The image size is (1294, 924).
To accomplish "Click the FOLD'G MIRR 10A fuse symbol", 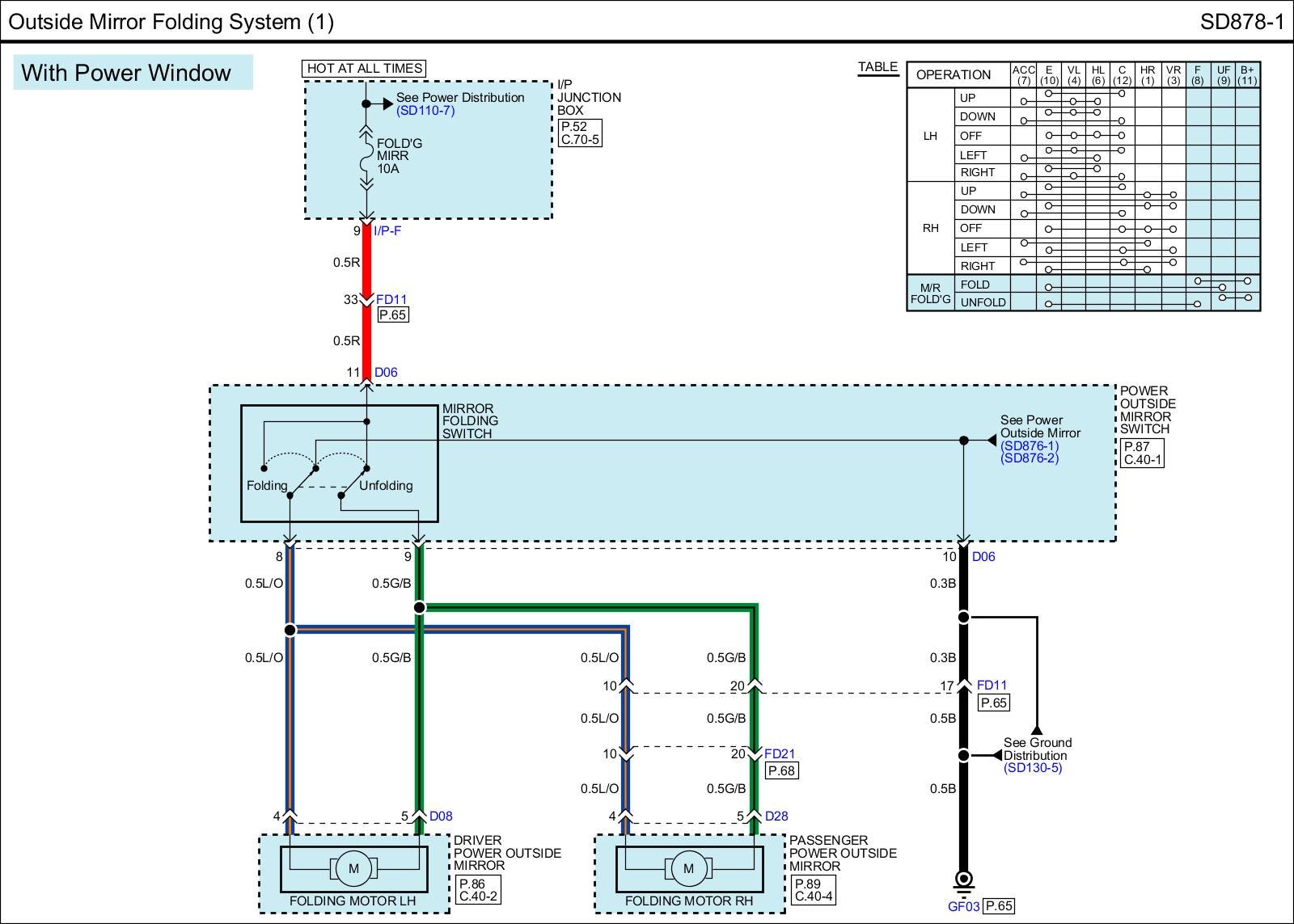I will (x=366, y=157).
